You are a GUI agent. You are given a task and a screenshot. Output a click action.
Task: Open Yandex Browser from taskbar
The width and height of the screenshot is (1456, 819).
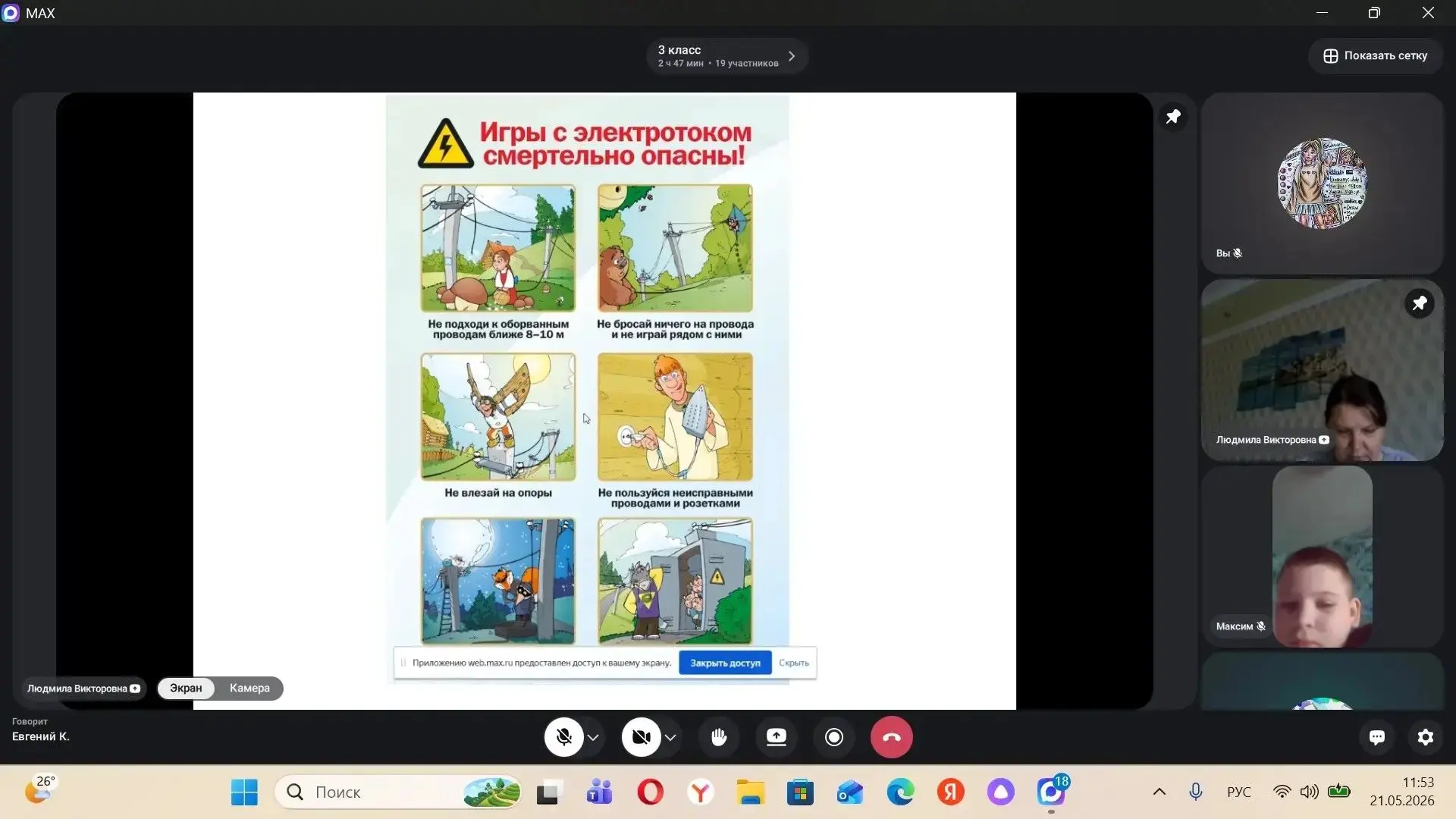click(701, 792)
